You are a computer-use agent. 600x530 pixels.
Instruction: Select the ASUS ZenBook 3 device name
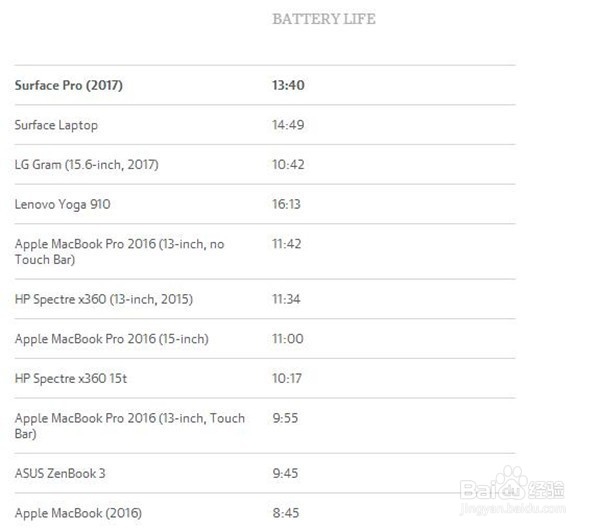pyautogui.click(x=60, y=473)
